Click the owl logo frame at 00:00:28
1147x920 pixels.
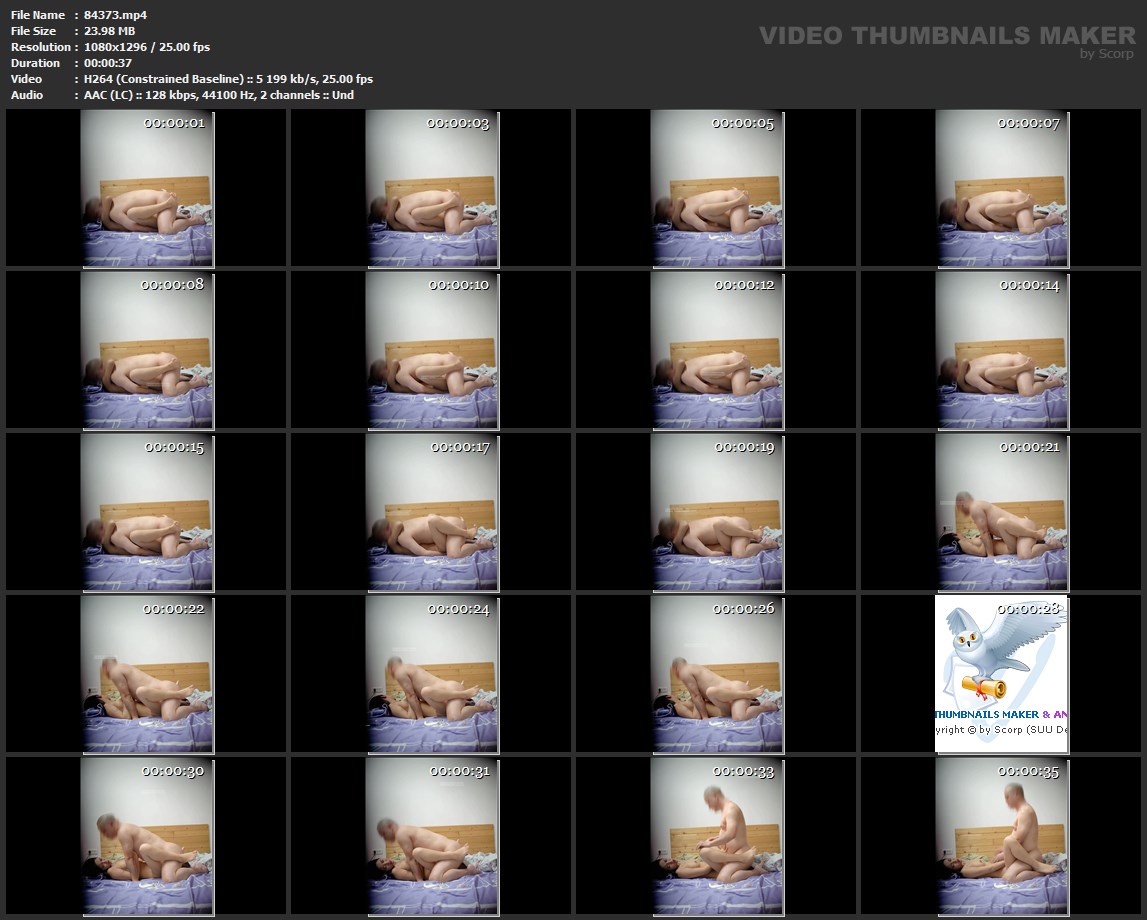pyautogui.click(x=1001, y=673)
